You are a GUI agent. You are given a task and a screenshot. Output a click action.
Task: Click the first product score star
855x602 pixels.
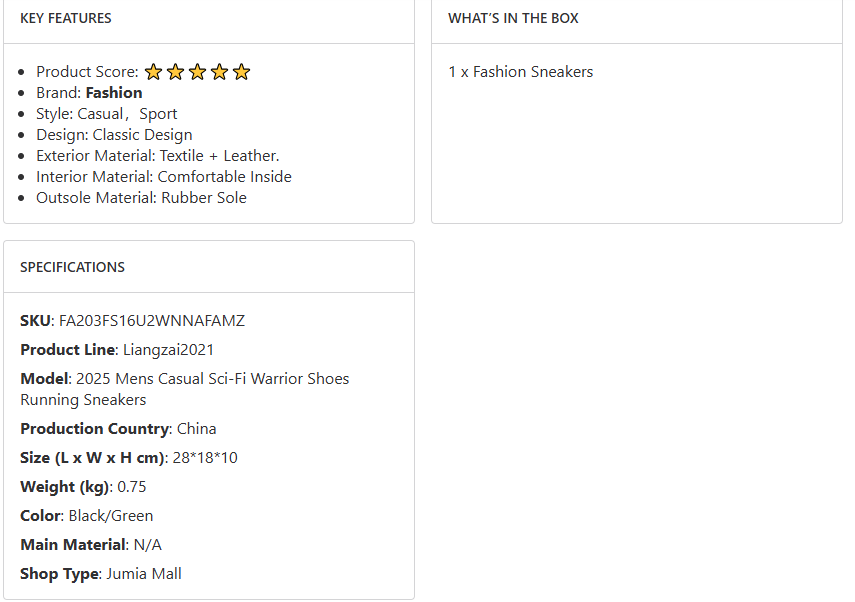153,72
